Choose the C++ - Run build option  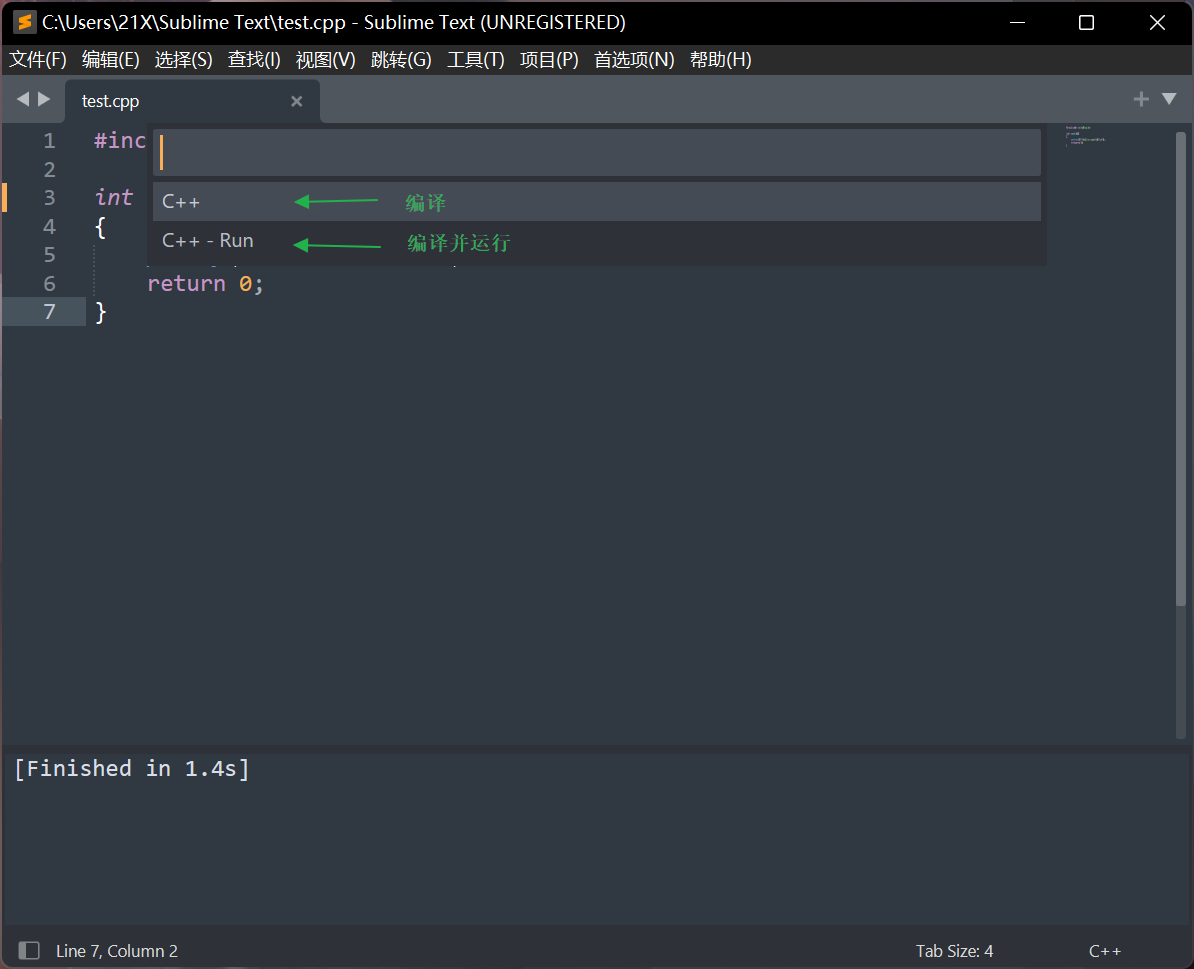pos(597,241)
